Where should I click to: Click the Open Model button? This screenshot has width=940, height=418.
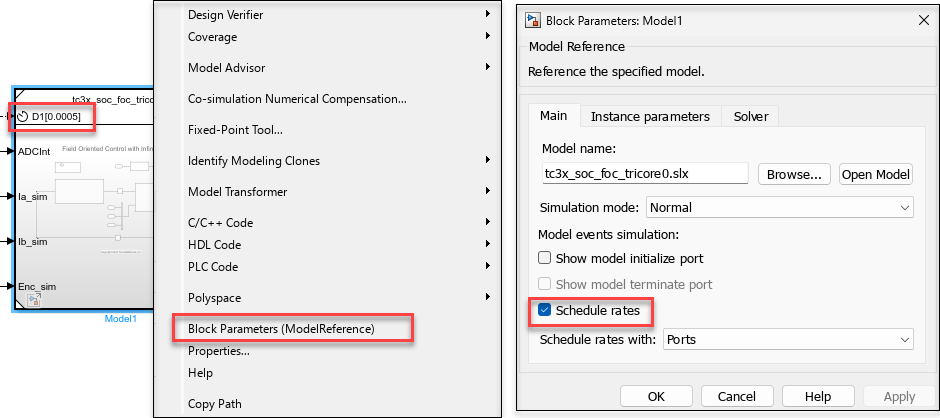(x=876, y=174)
